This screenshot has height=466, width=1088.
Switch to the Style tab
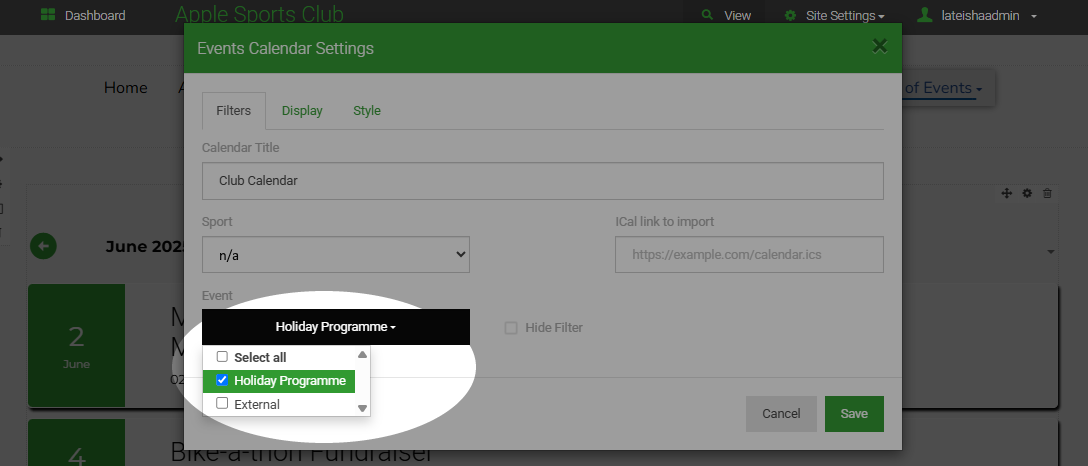click(x=367, y=111)
